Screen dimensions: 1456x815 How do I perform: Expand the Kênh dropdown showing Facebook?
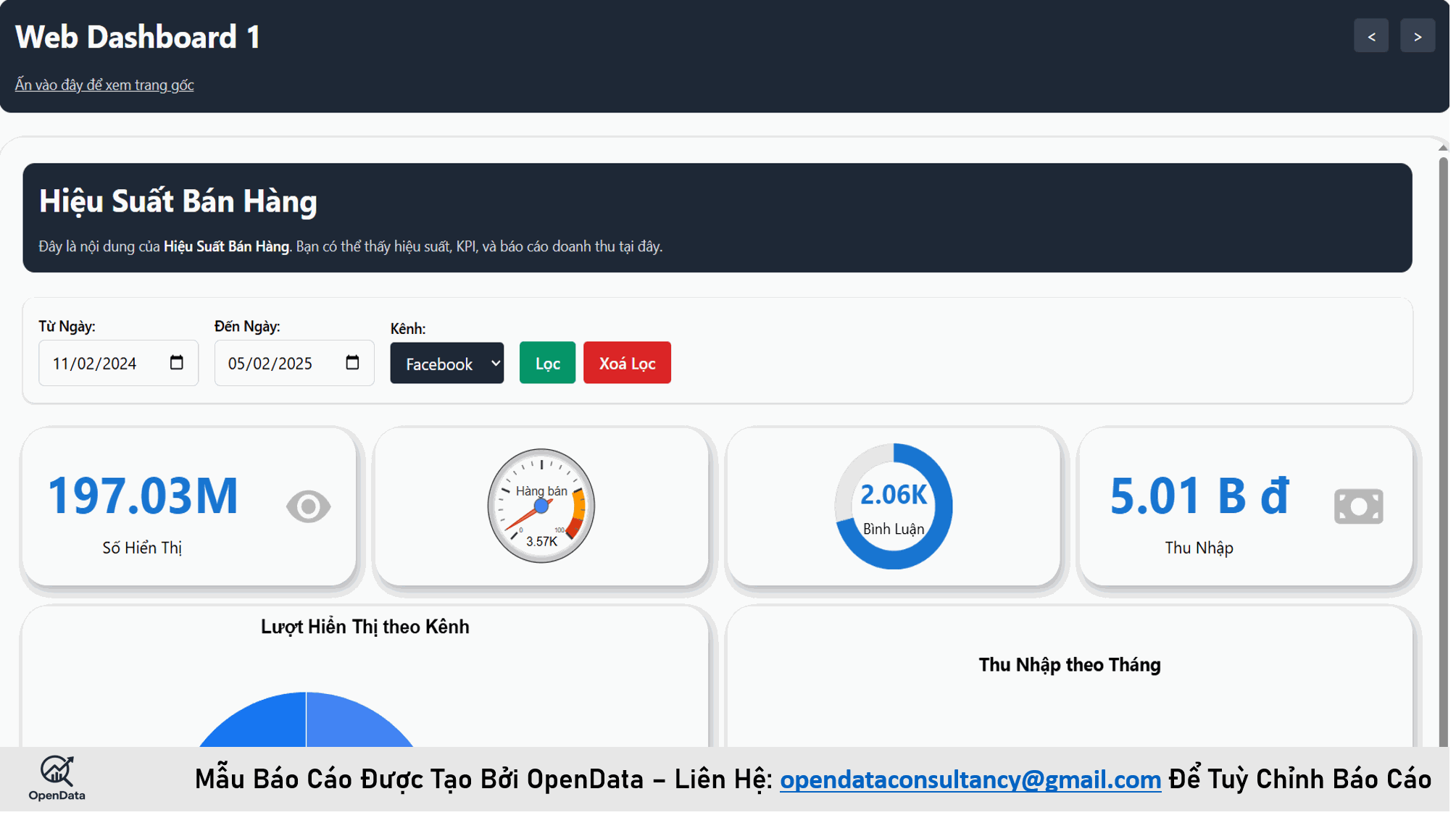coord(446,364)
